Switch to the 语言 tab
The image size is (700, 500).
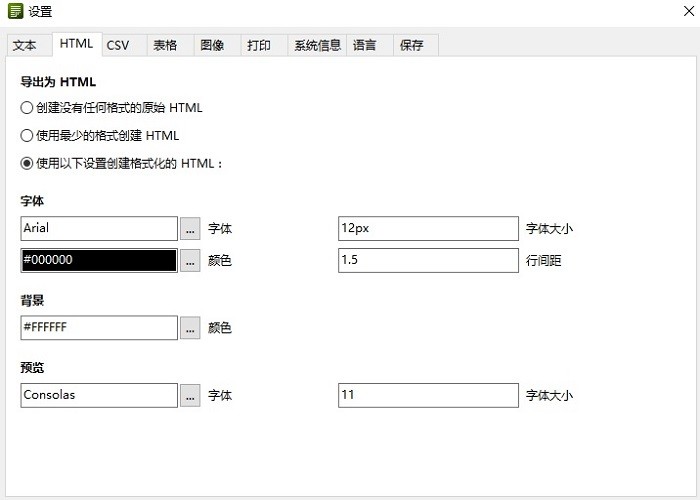coord(365,45)
